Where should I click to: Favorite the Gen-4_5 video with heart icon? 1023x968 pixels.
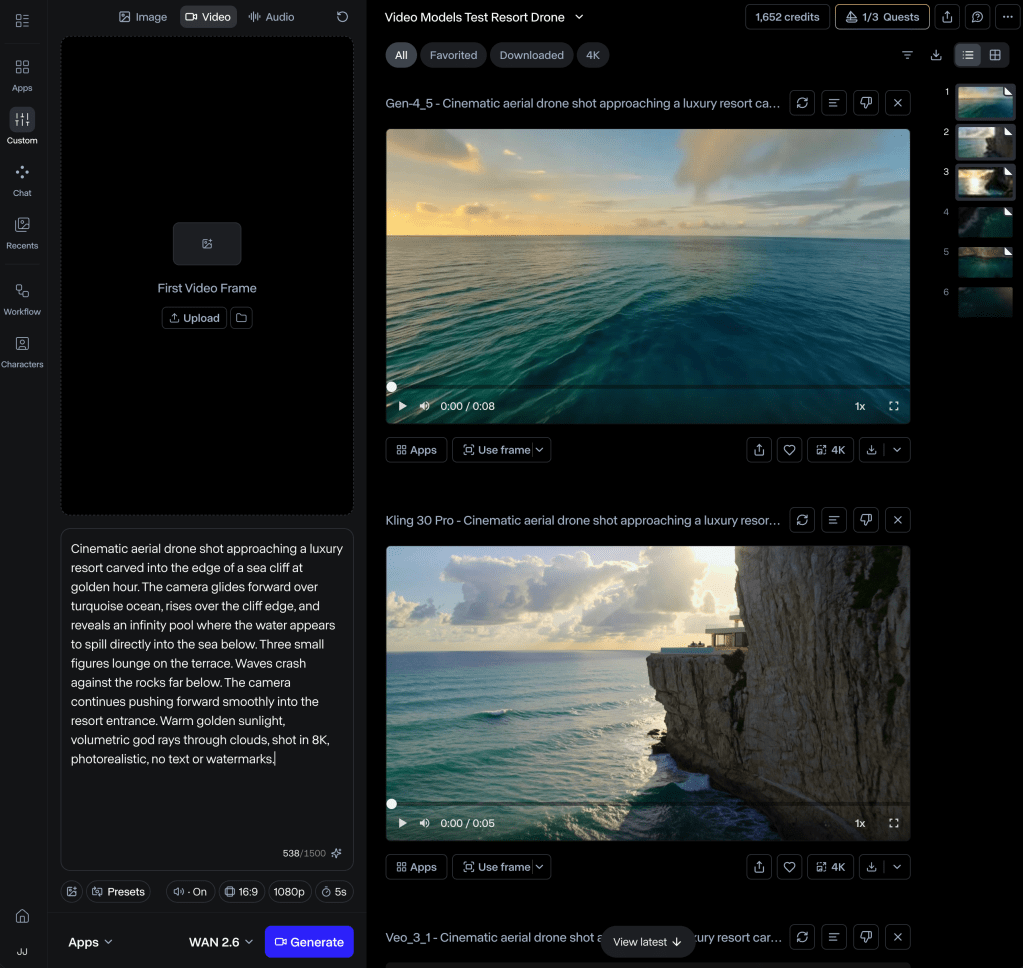click(790, 450)
